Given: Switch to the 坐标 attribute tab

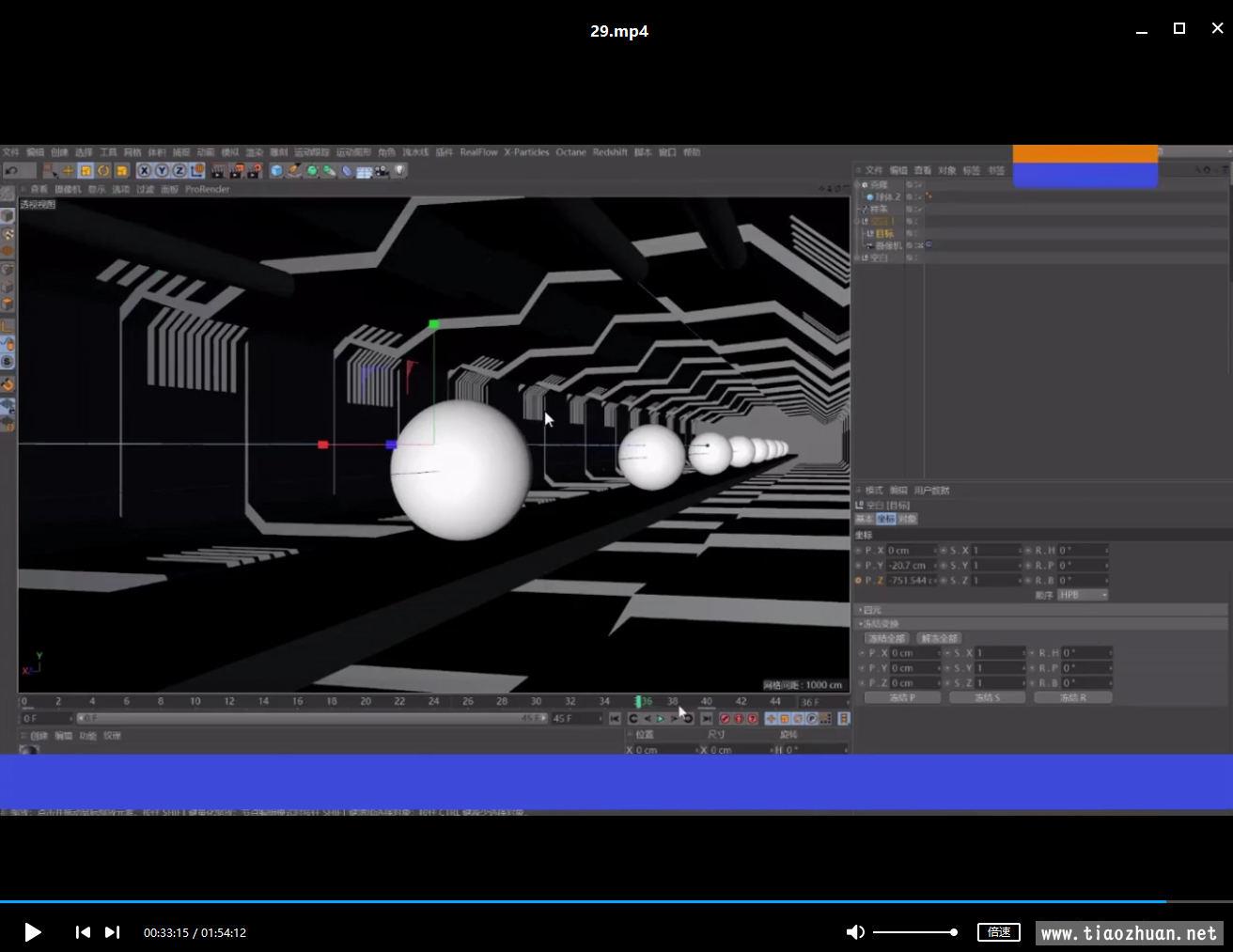Looking at the screenshot, I should (885, 519).
